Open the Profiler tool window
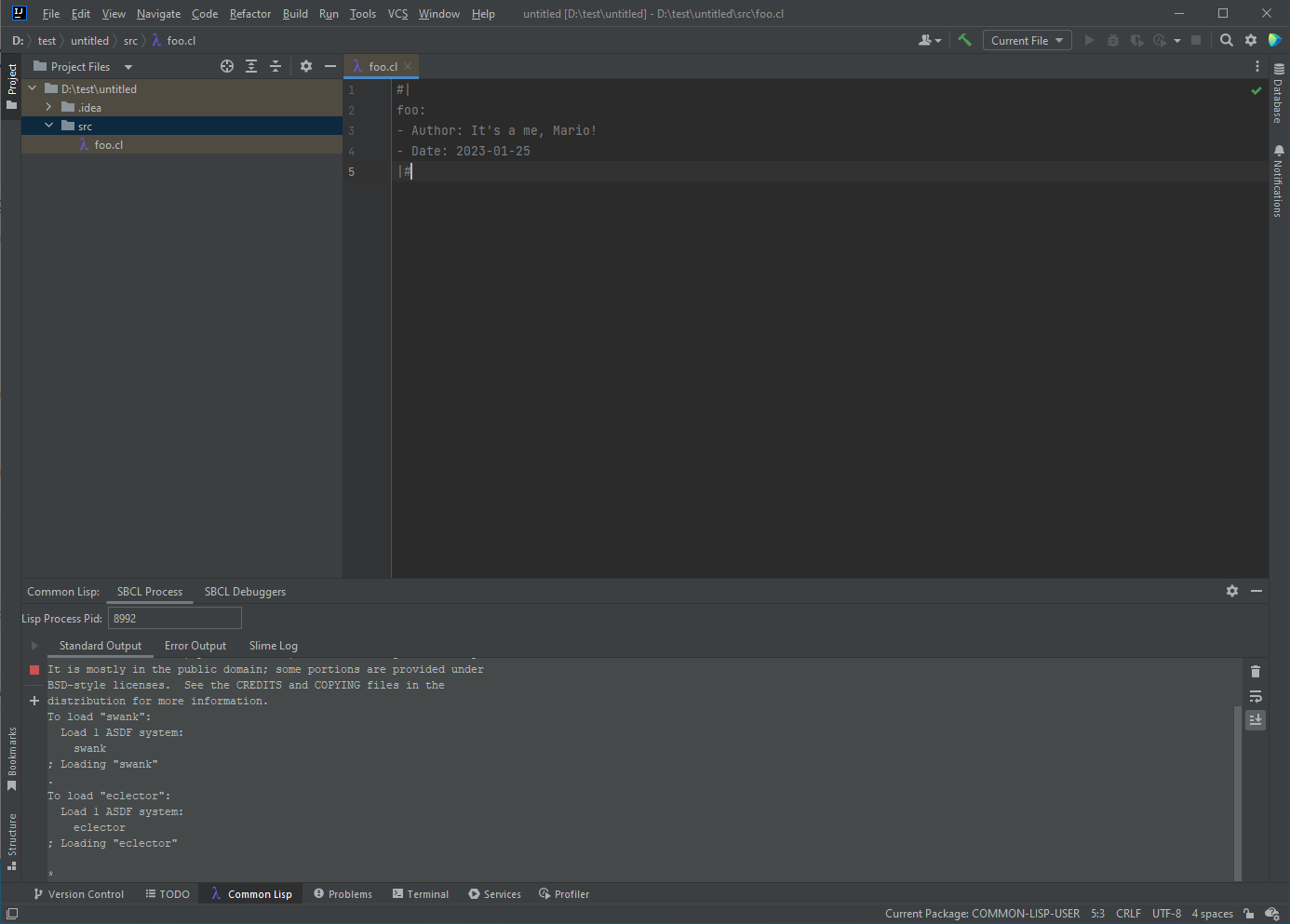Image resolution: width=1290 pixels, height=924 pixels. [564, 894]
